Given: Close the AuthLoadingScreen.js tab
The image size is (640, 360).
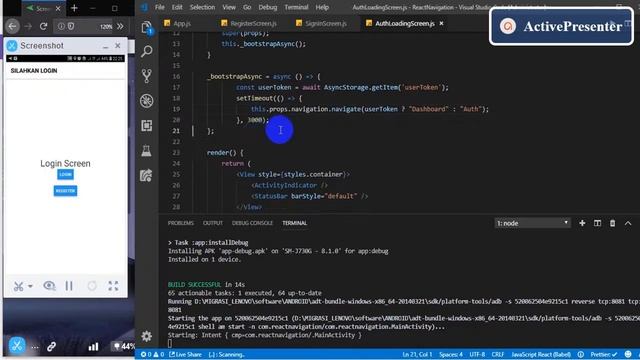Looking at the screenshot, I should [441, 24].
